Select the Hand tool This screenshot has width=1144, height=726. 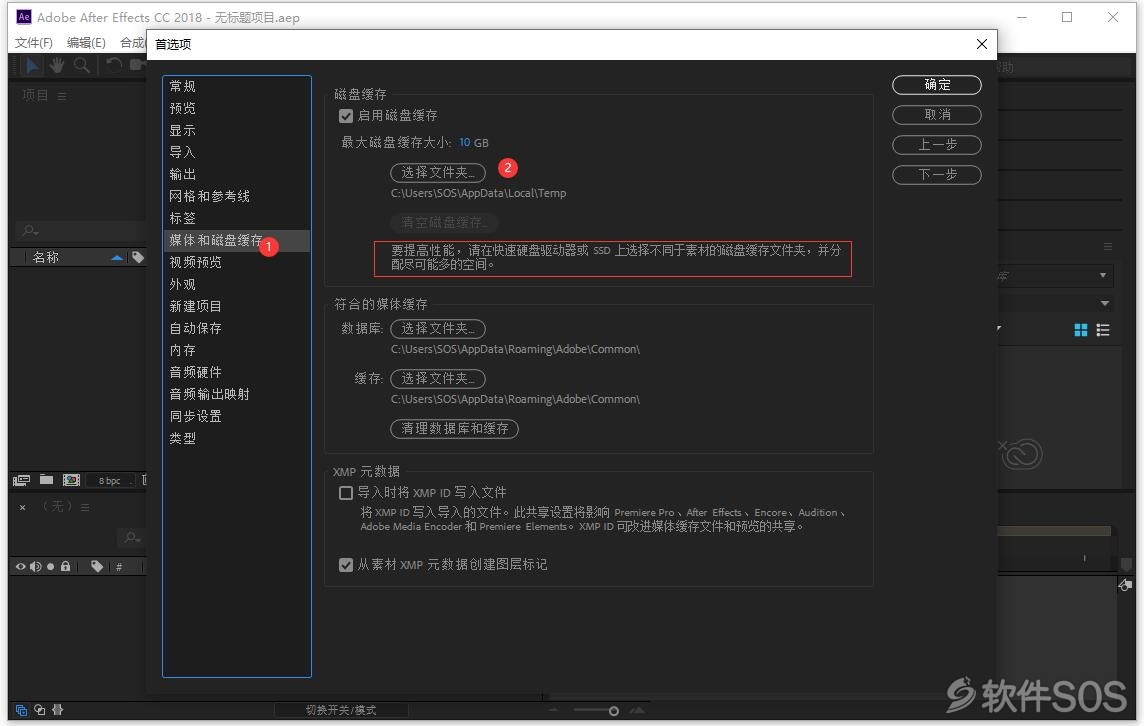tap(56, 66)
